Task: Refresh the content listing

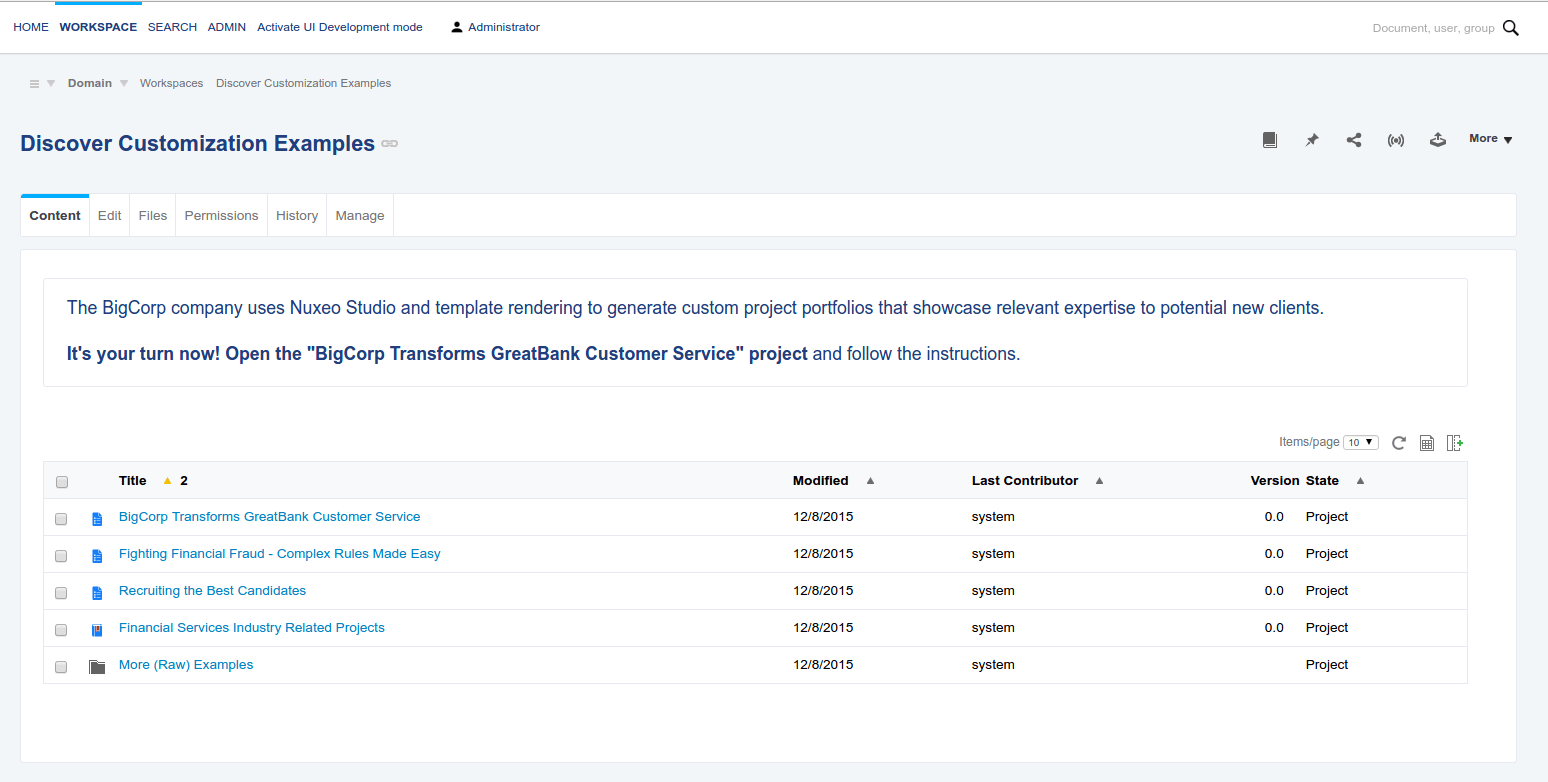Action: 1399,442
